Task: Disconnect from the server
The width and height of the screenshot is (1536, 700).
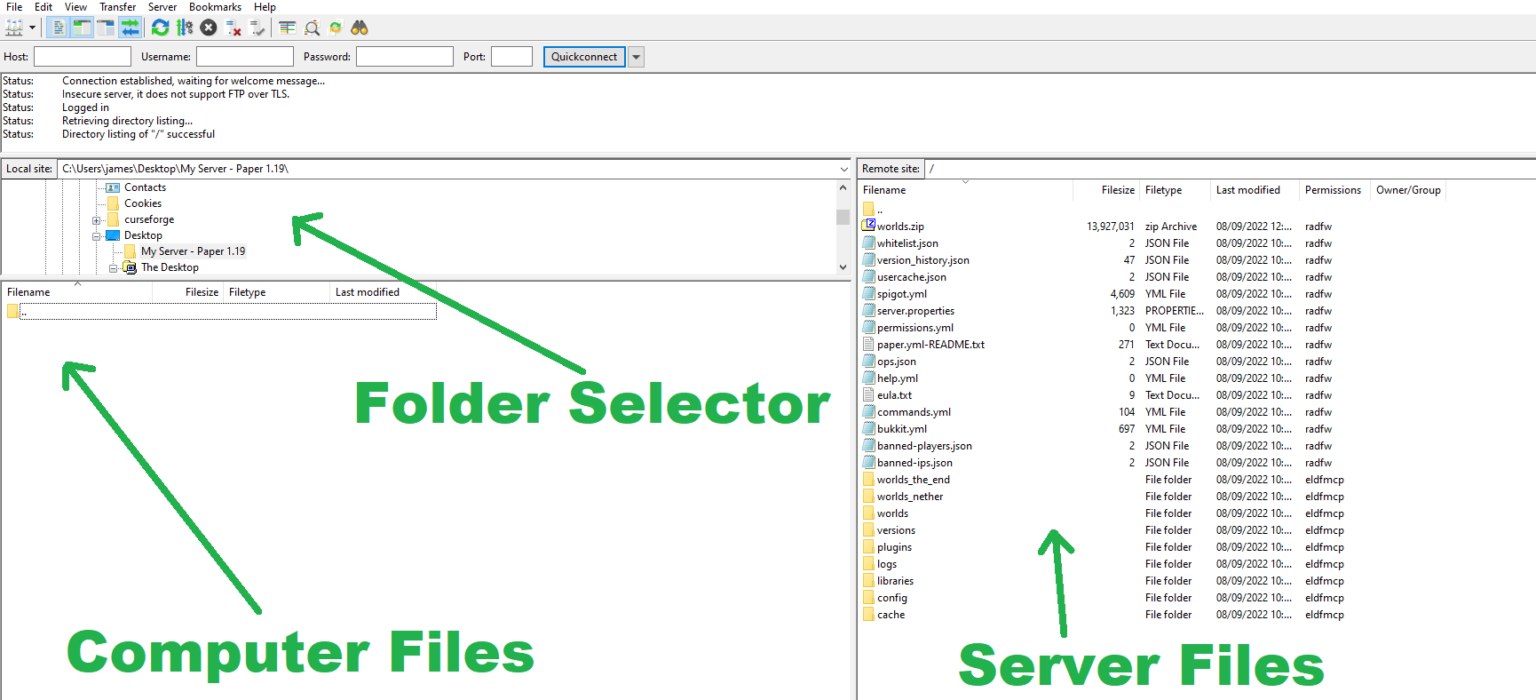Action: tap(232, 27)
